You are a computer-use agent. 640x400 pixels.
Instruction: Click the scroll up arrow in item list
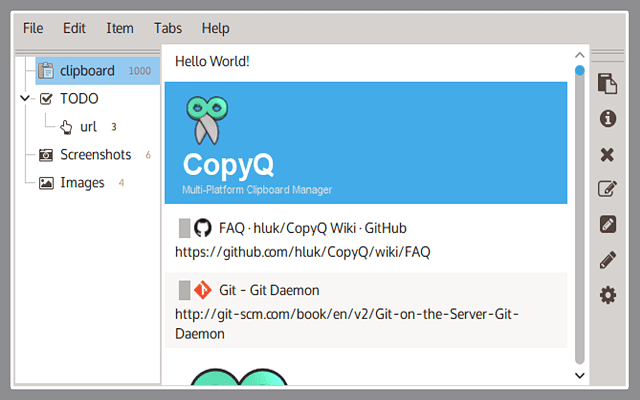[x=579, y=55]
